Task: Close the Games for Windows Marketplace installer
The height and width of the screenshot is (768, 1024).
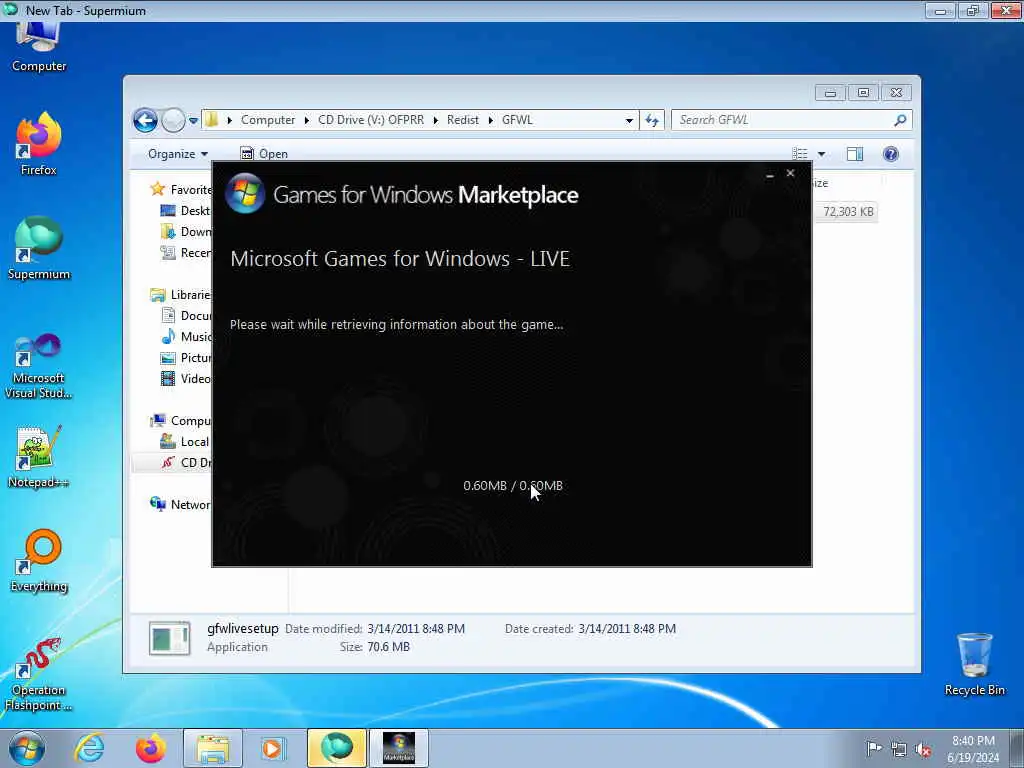Action: pos(790,173)
